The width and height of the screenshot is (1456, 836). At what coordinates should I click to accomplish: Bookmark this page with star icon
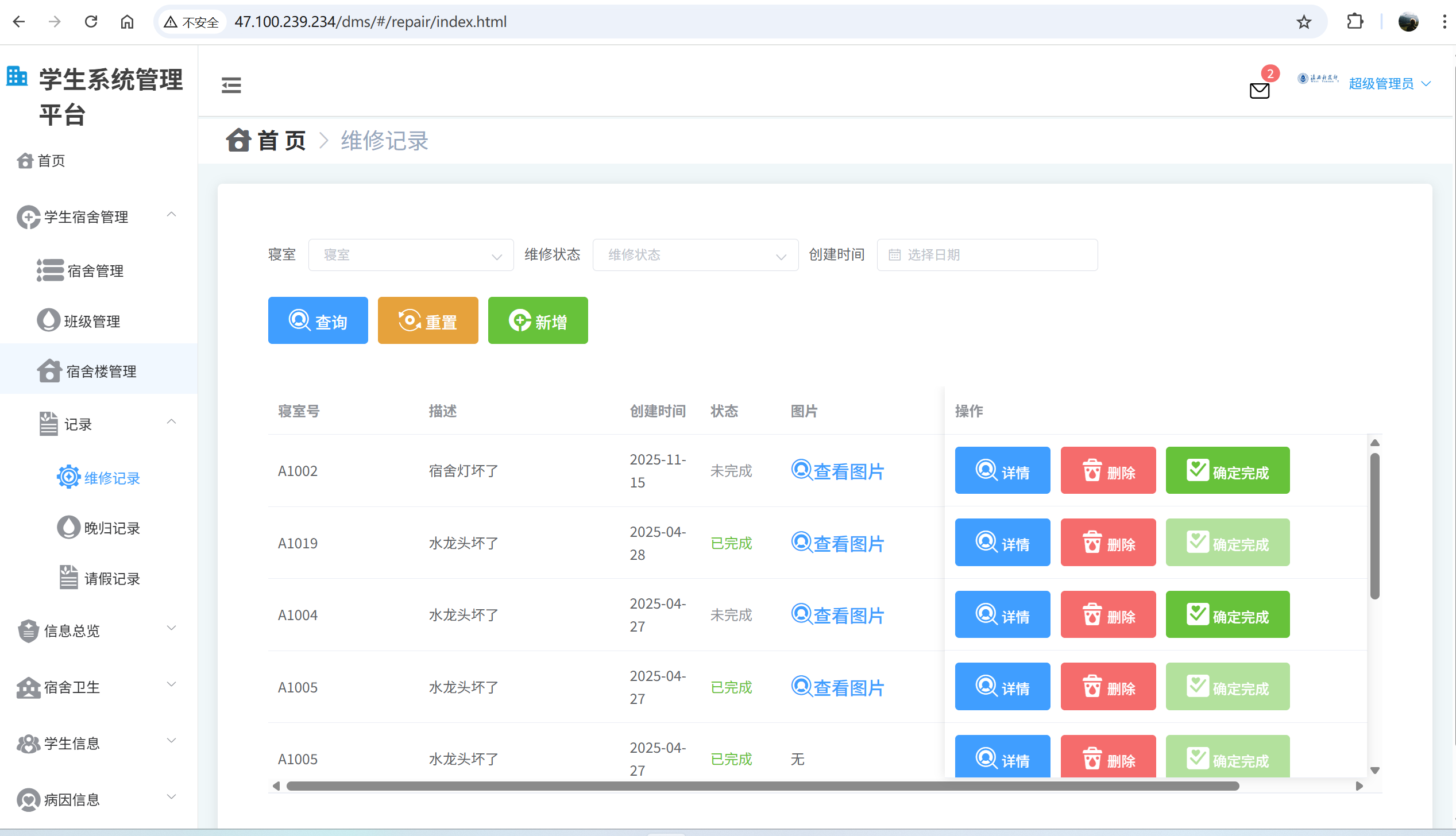pyautogui.click(x=1304, y=22)
